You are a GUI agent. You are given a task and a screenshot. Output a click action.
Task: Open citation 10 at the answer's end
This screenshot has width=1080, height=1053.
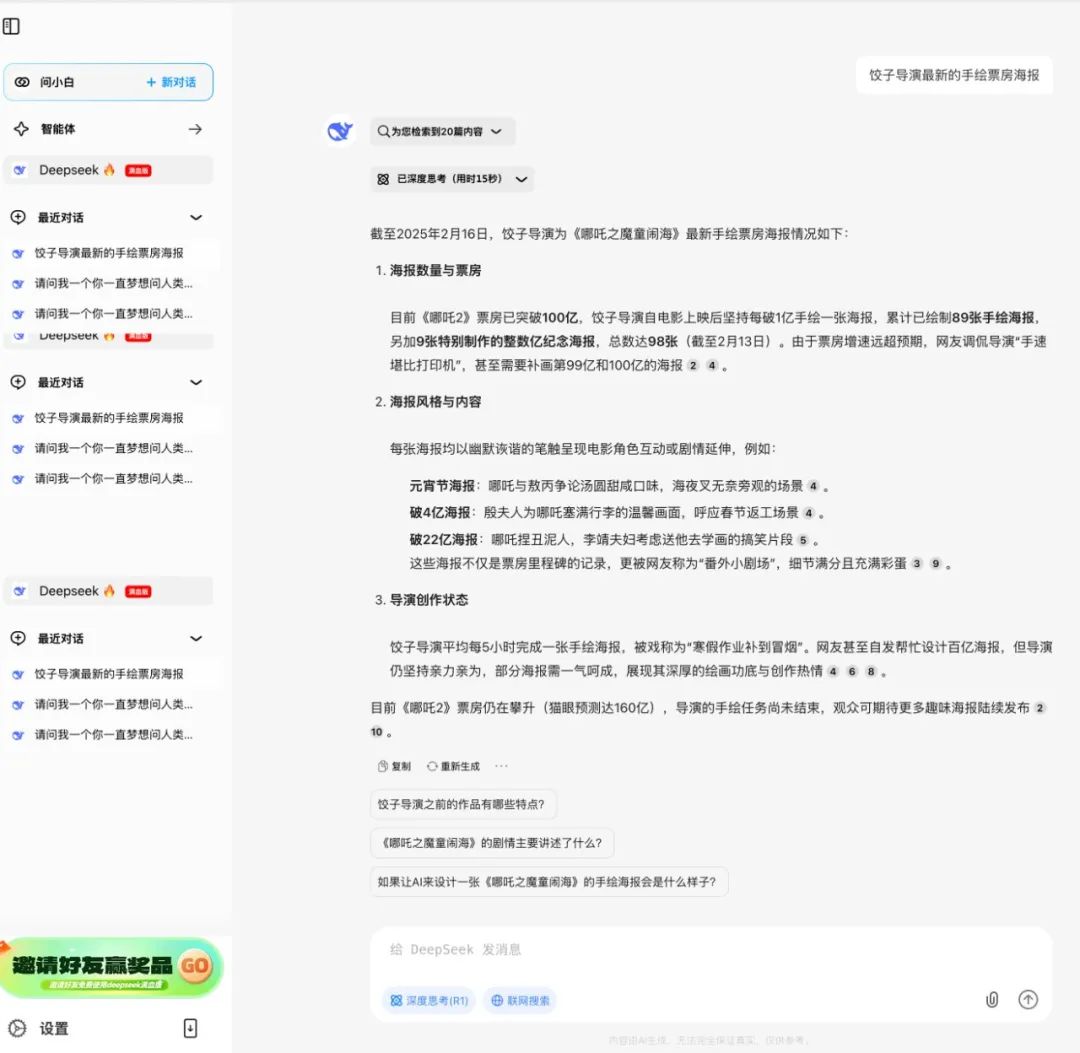coord(377,732)
